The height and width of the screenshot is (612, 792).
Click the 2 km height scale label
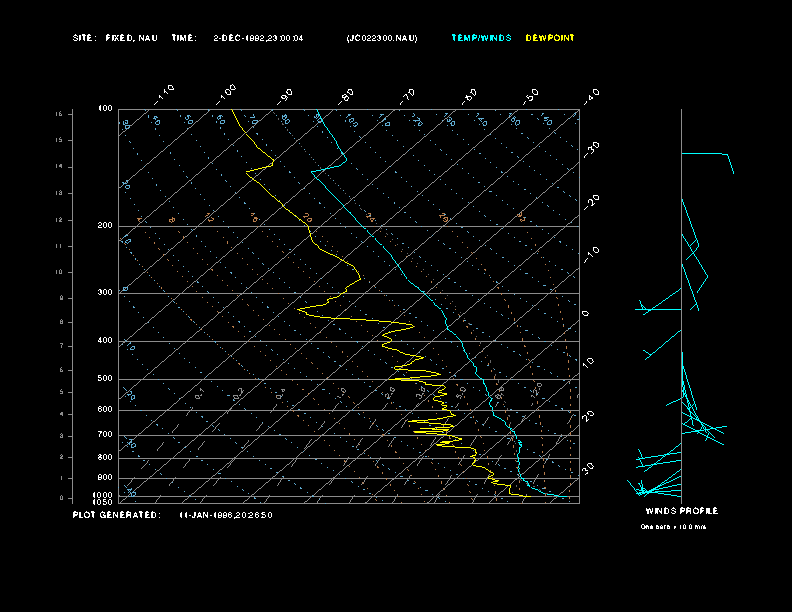pos(61,457)
